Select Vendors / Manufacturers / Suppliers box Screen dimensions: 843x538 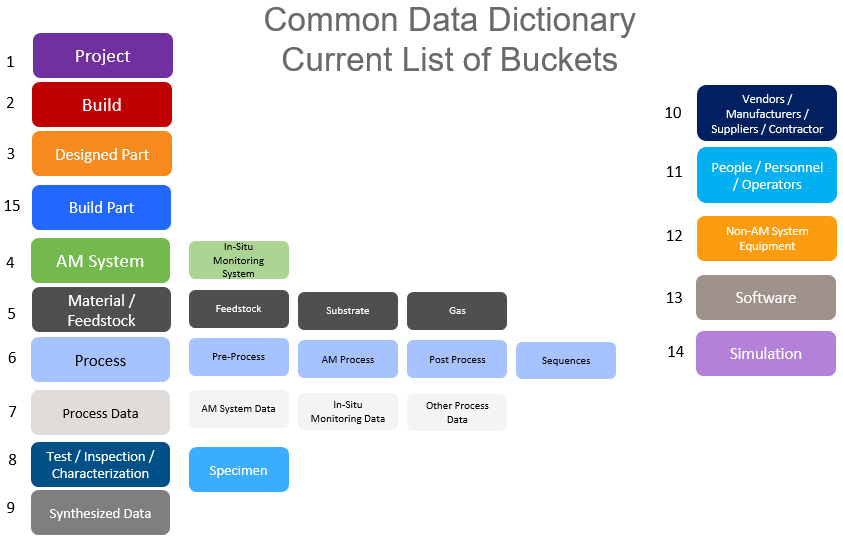(x=767, y=113)
